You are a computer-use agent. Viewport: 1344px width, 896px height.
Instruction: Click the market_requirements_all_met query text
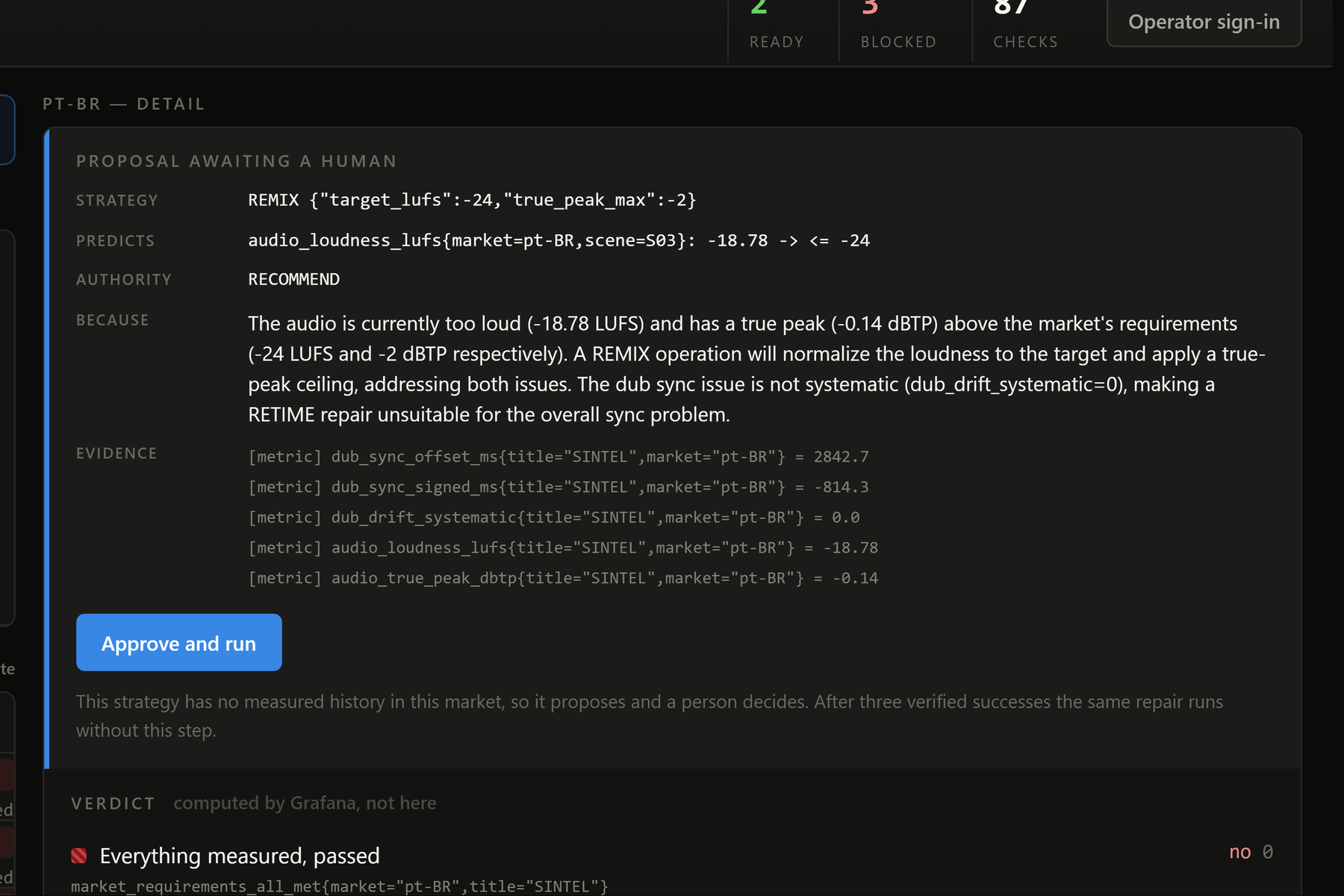[340, 886]
